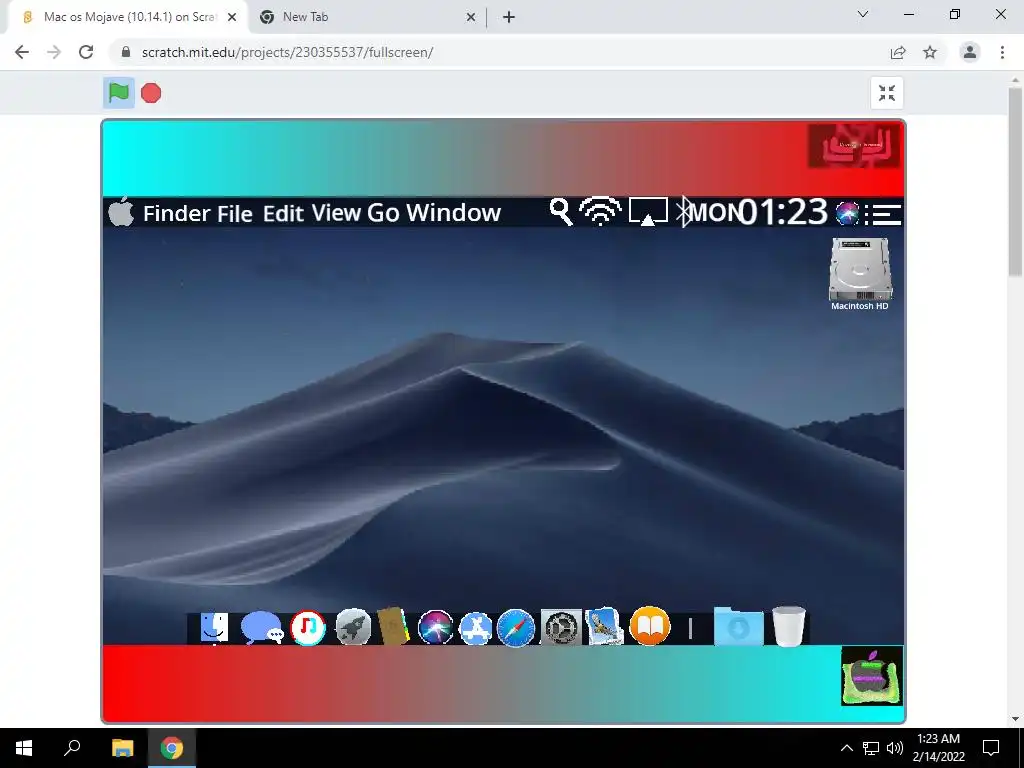Go back to previous page
This screenshot has height=768, width=1024.
22,52
